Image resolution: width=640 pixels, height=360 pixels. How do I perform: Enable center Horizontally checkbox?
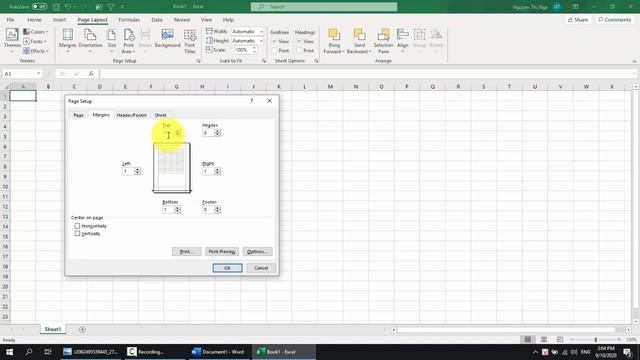(77, 226)
